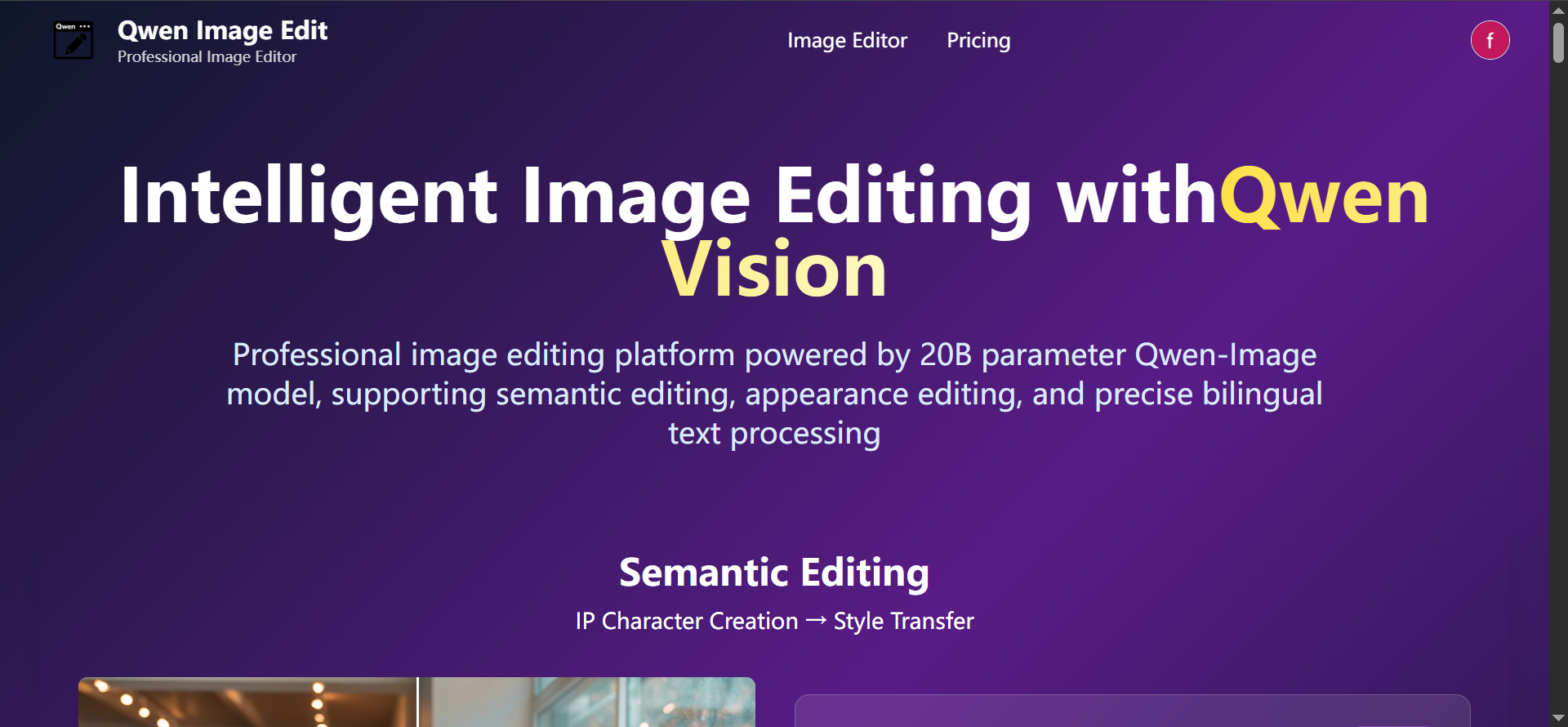1568x727 pixels.
Task: Click the 'Professional image editing platform' description paragraph
Action: [x=774, y=394]
